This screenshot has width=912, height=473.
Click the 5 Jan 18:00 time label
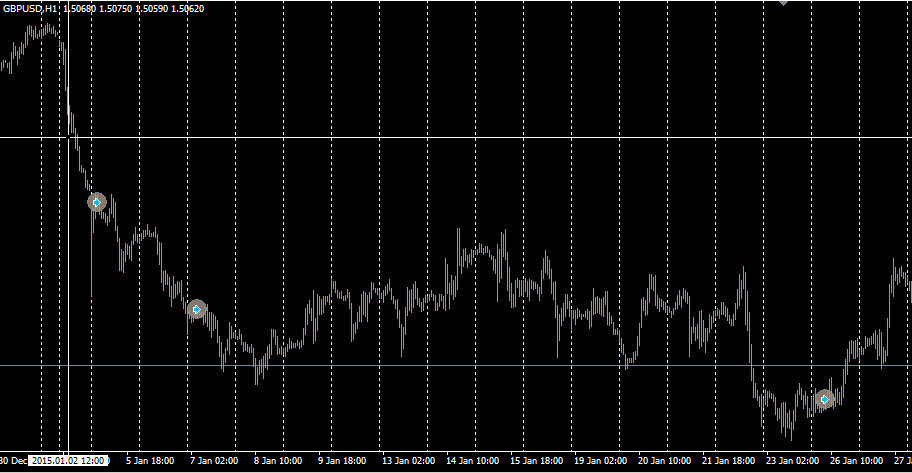click(x=150, y=461)
